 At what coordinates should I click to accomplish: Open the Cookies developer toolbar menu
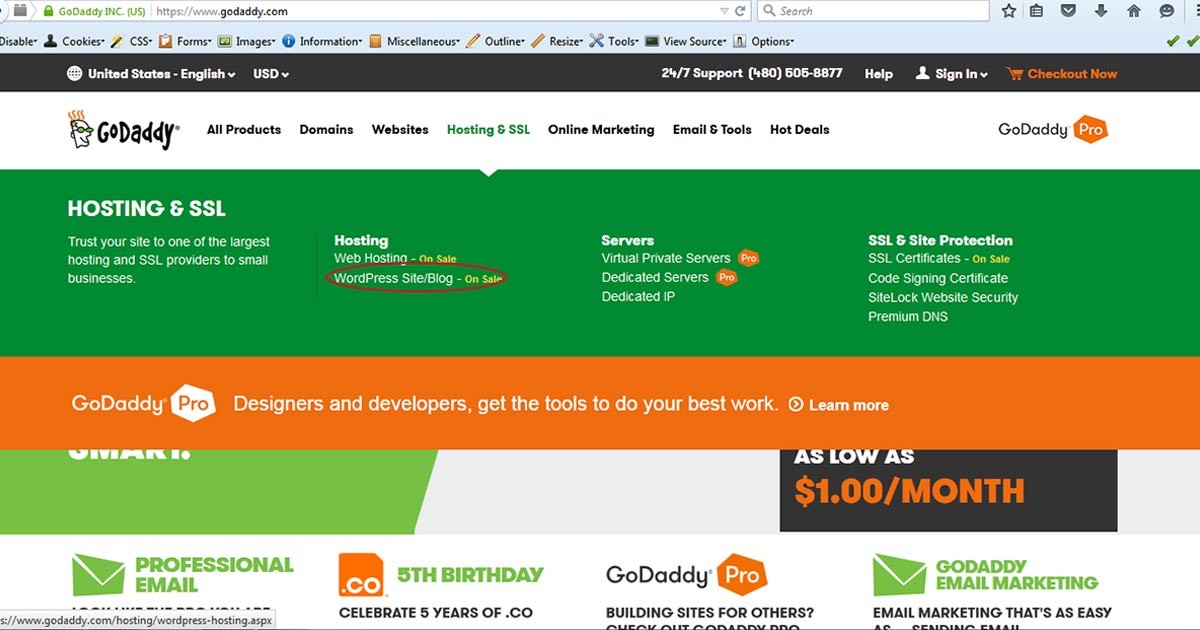[74, 41]
